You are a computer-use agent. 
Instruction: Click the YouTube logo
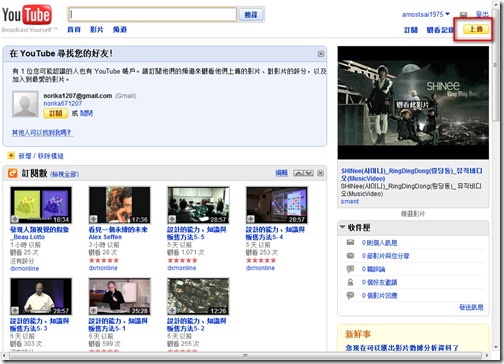27,15
